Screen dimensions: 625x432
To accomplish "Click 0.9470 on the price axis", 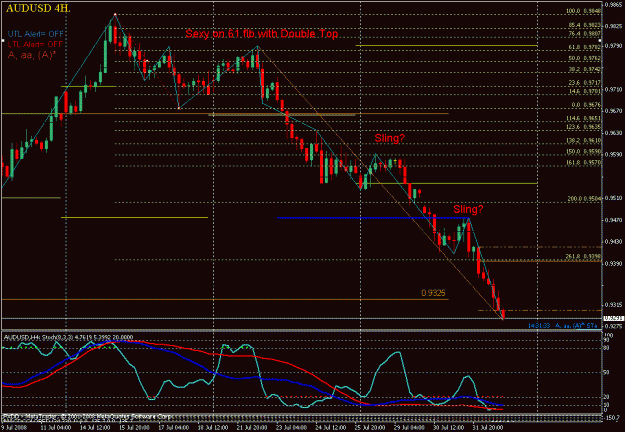I will click(x=613, y=220).
